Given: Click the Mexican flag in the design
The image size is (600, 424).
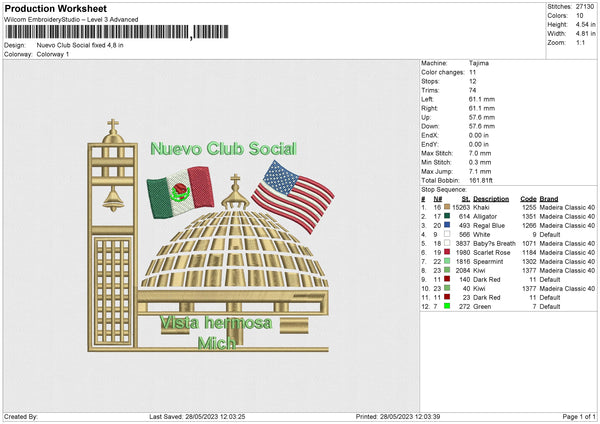Looking at the screenshot, I should click(x=180, y=192).
